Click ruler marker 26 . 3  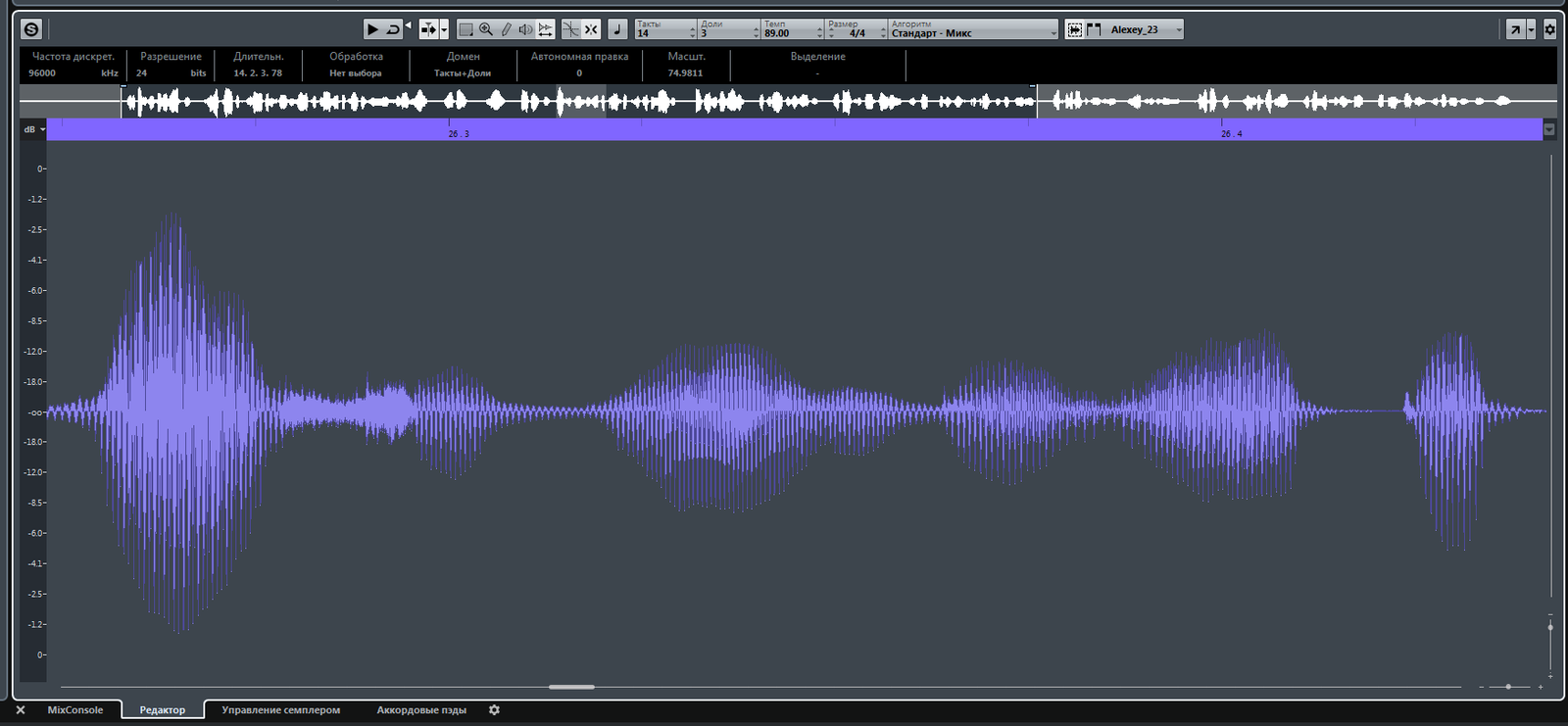[459, 133]
